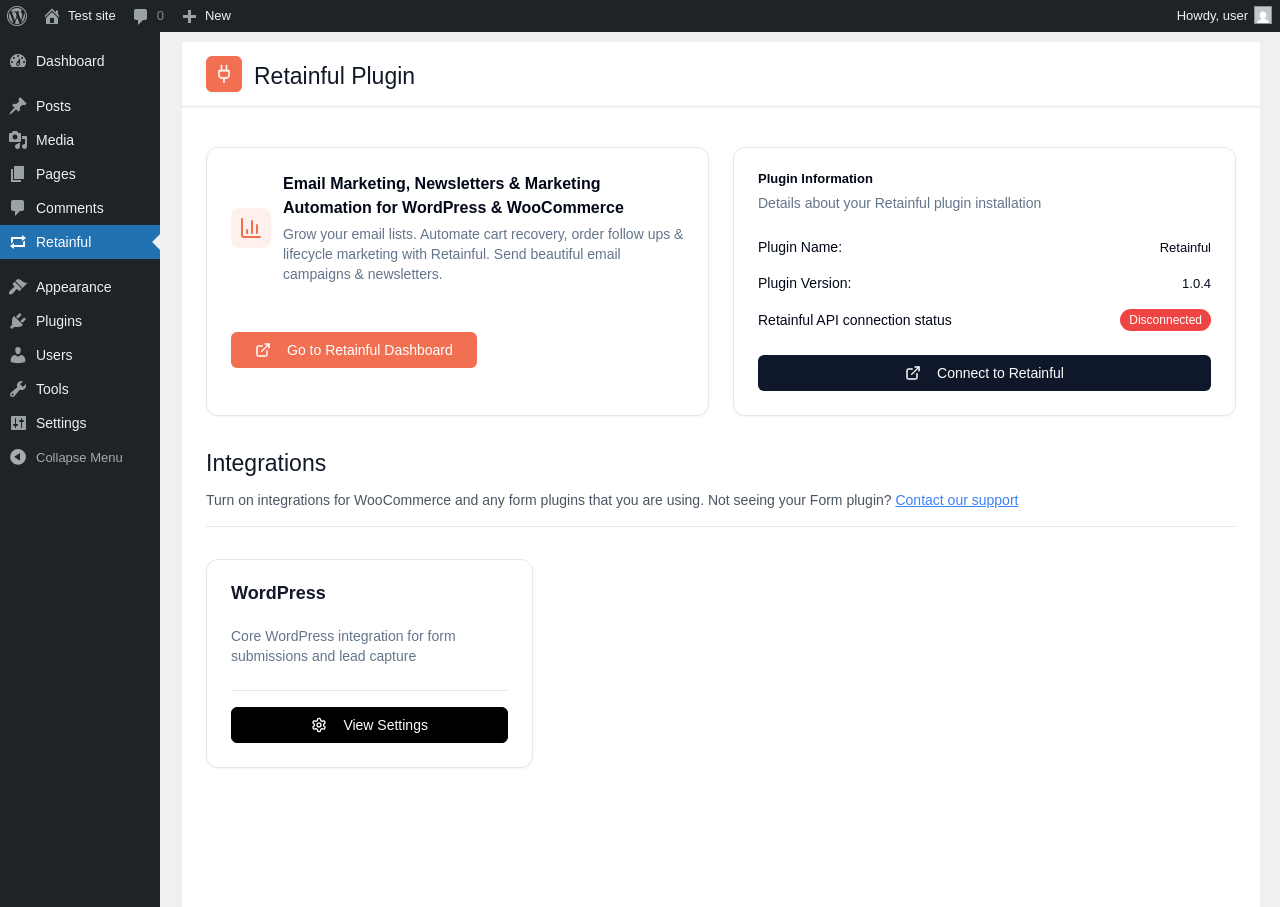This screenshot has width=1280, height=907.
Task: Click the Dashboard gauge icon
Action: 18,61
